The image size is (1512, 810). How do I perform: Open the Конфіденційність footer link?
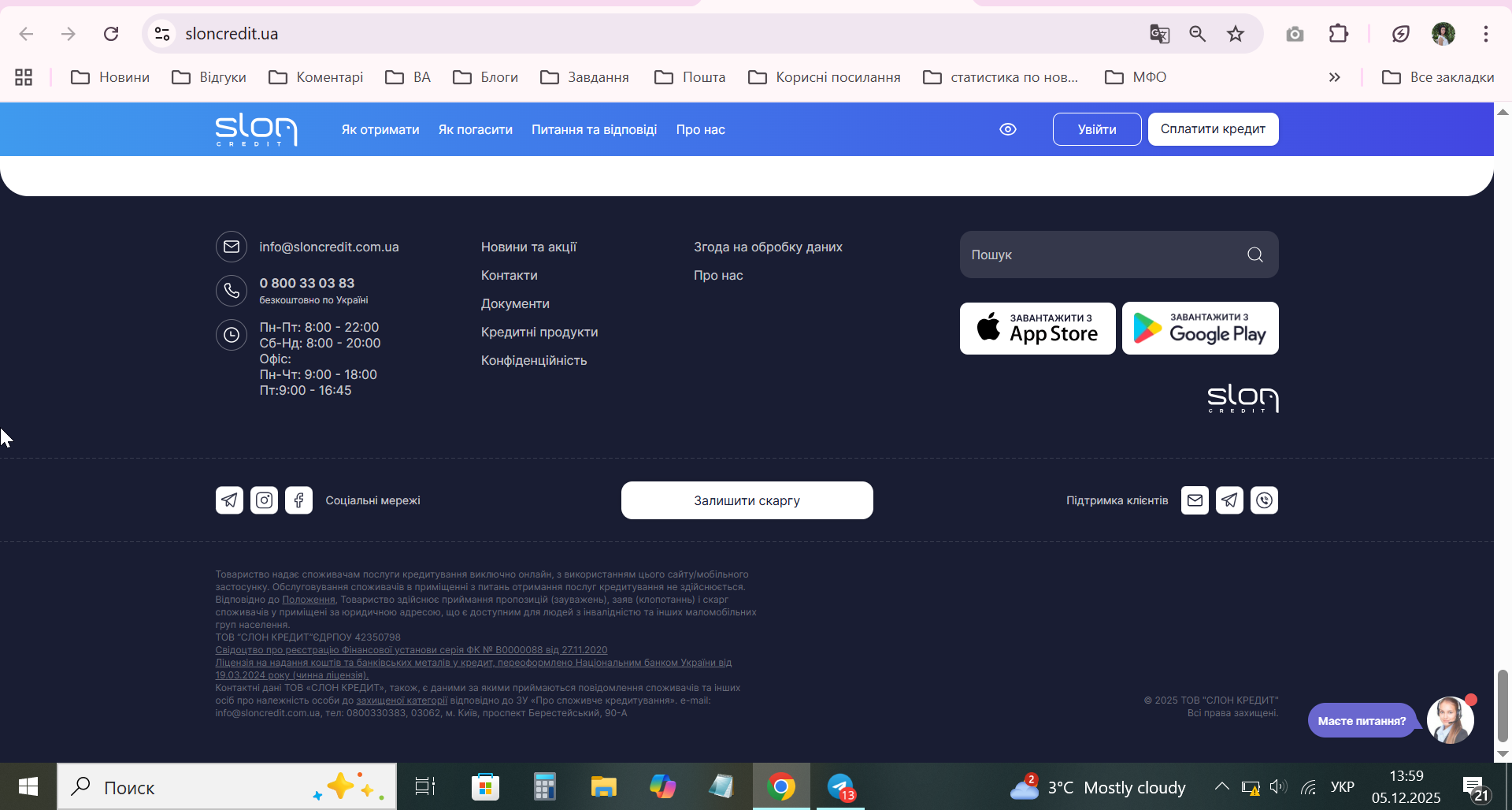(x=534, y=360)
